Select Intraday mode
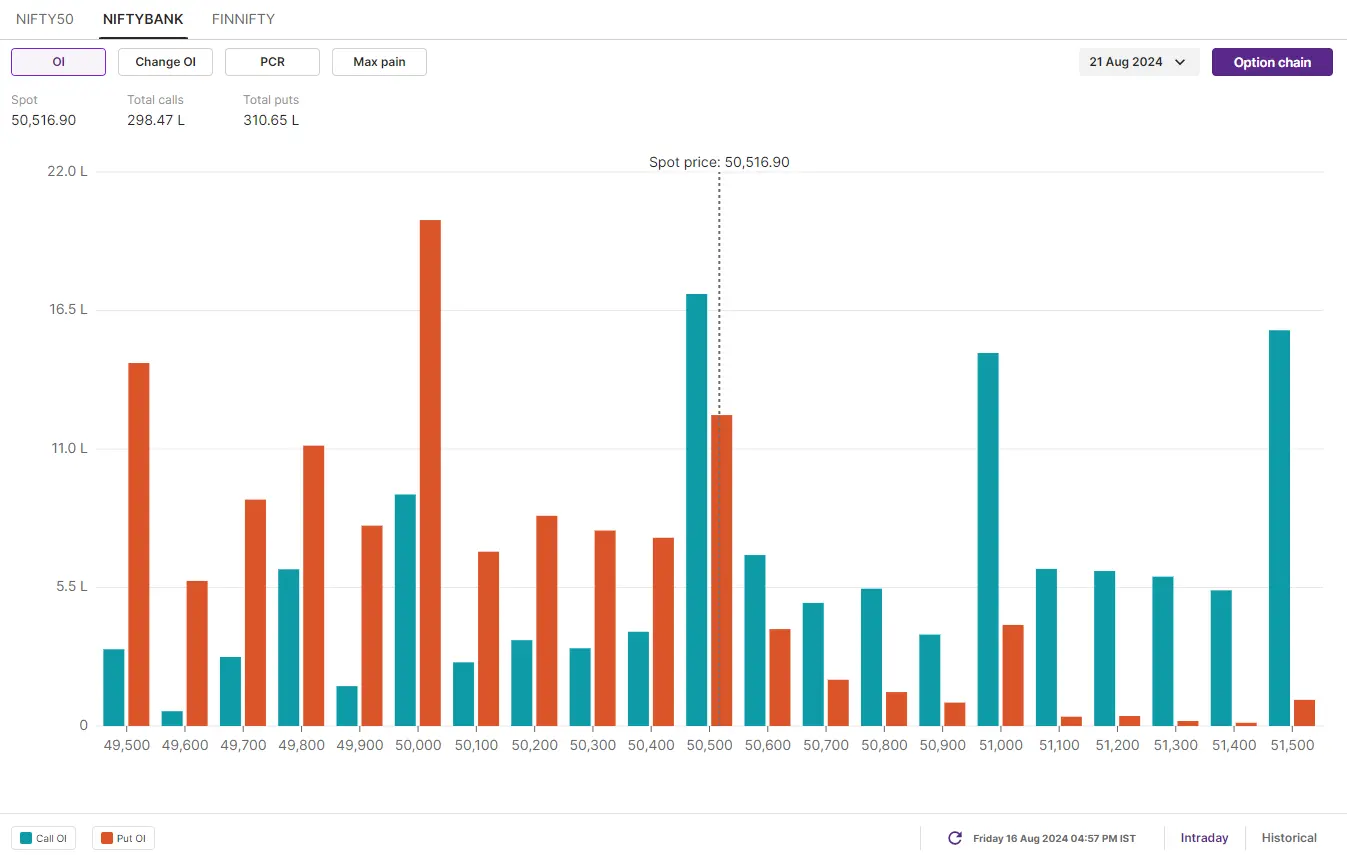The height and width of the screenshot is (855, 1347). tap(1204, 838)
